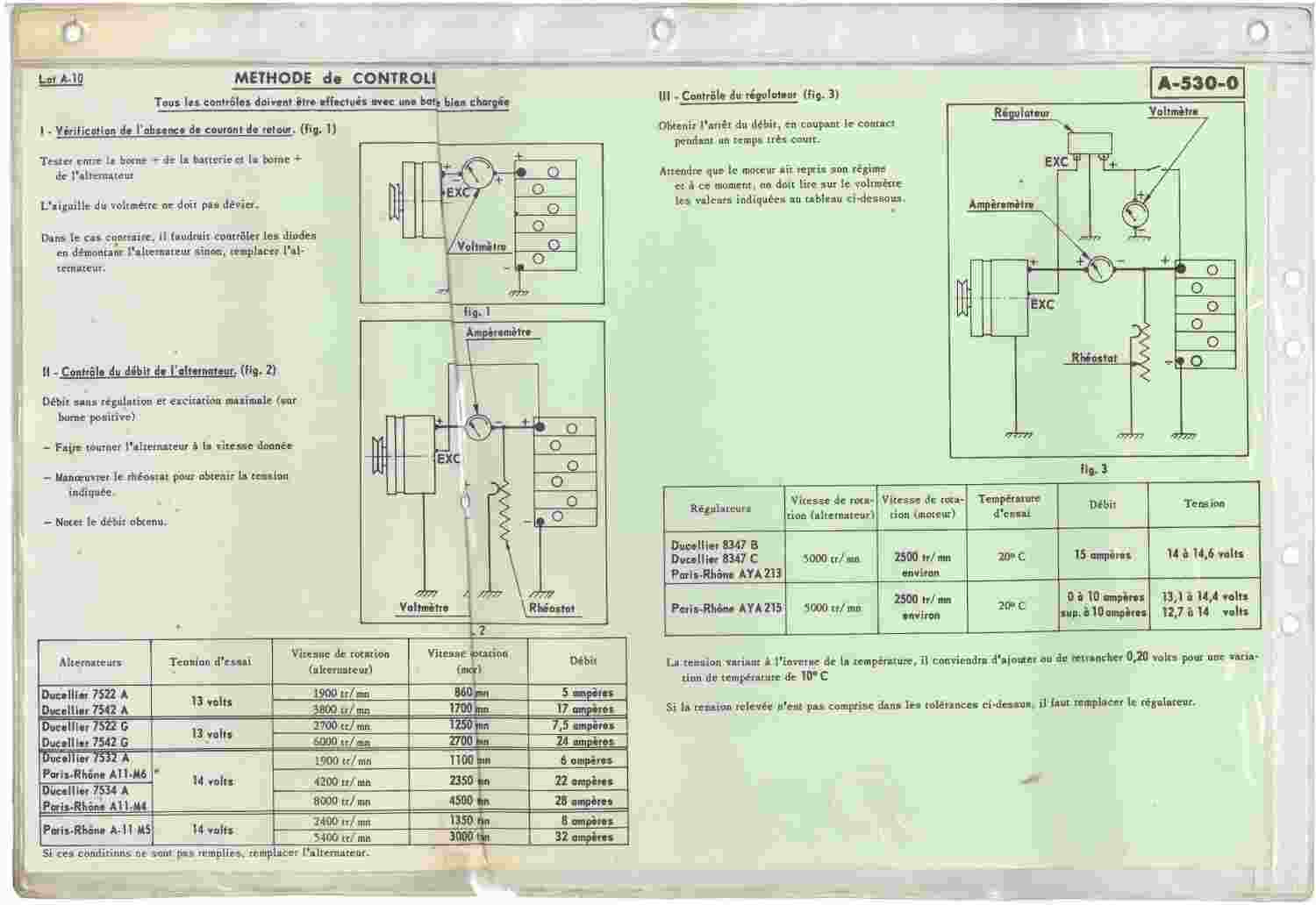
Task: Select the 'Ducellier 8347 C' cell
Action: pos(714,559)
